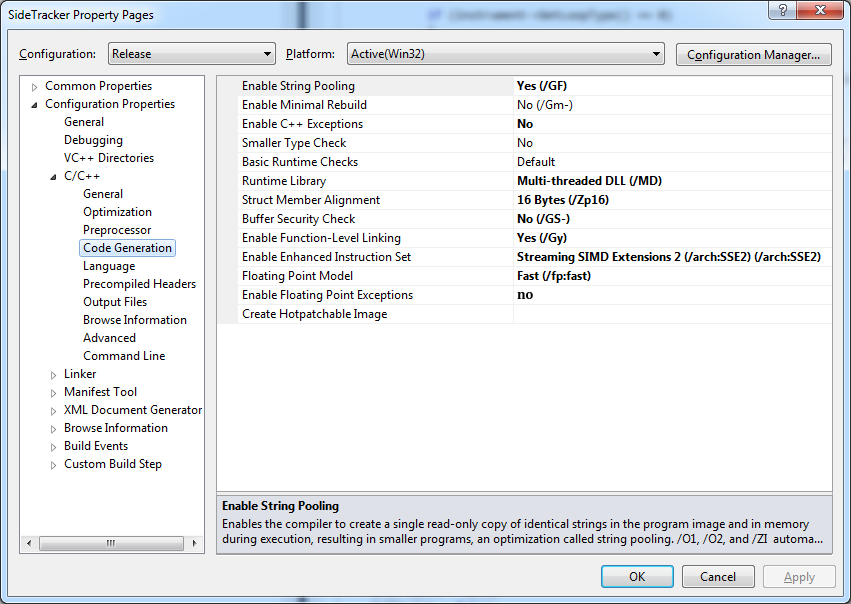This screenshot has width=851, height=604.
Task: Open the Language property page
Action: click(x=109, y=266)
